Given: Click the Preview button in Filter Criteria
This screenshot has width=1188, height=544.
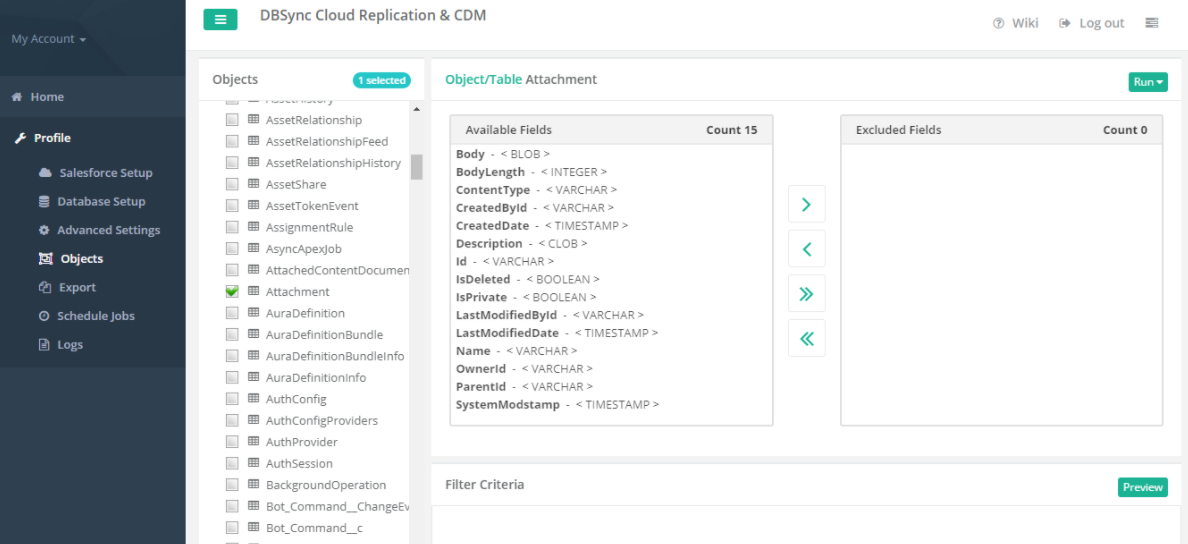Looking at the screenshot, I should (1142, 487).
